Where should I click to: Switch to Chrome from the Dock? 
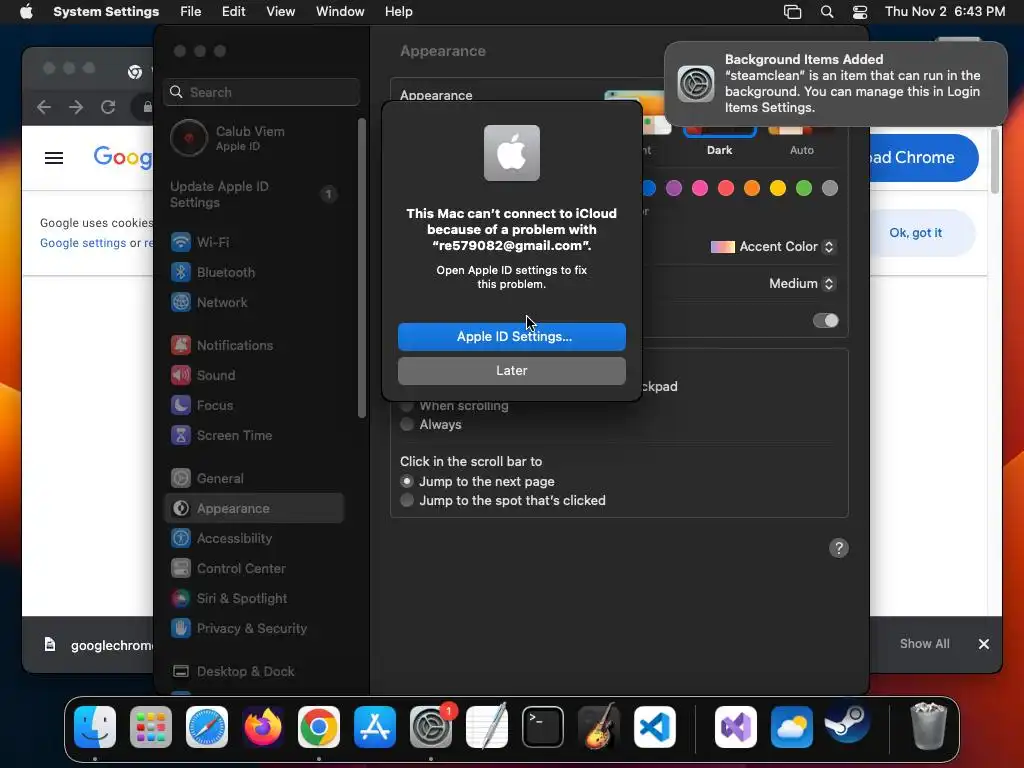tap(319, 727)
